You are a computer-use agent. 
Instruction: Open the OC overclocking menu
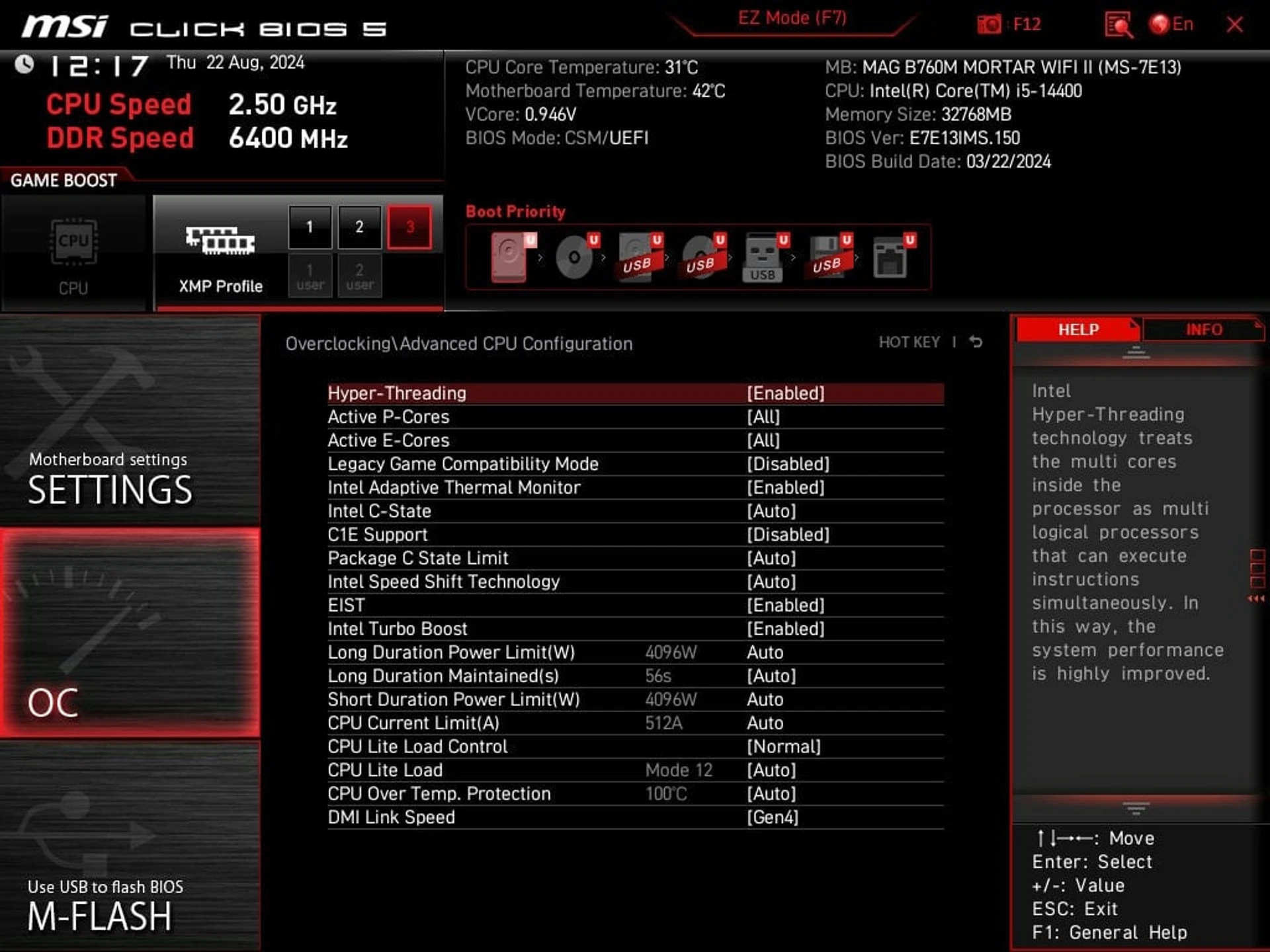[x=130, y=633]
